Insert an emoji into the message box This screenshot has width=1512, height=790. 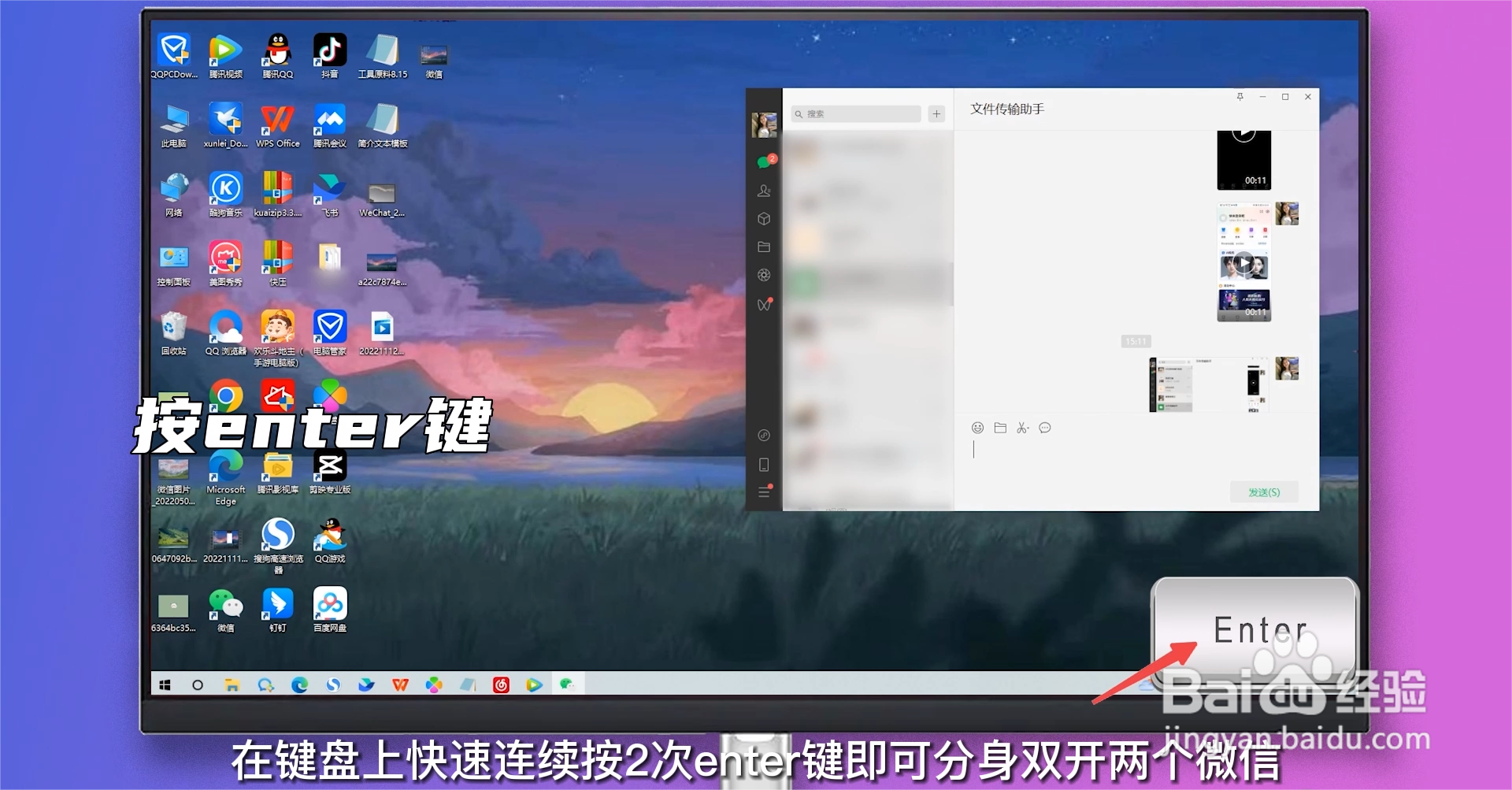(978, 428)
